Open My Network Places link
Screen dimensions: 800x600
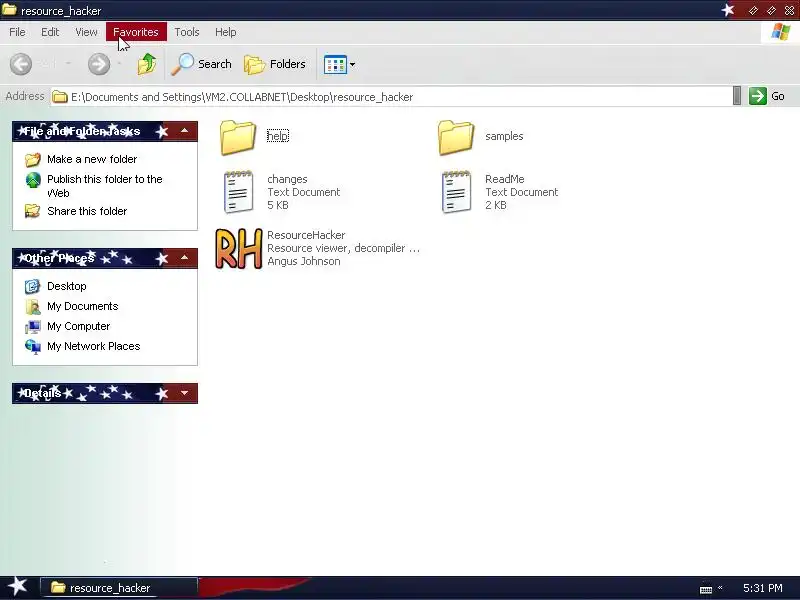(93, 346)
